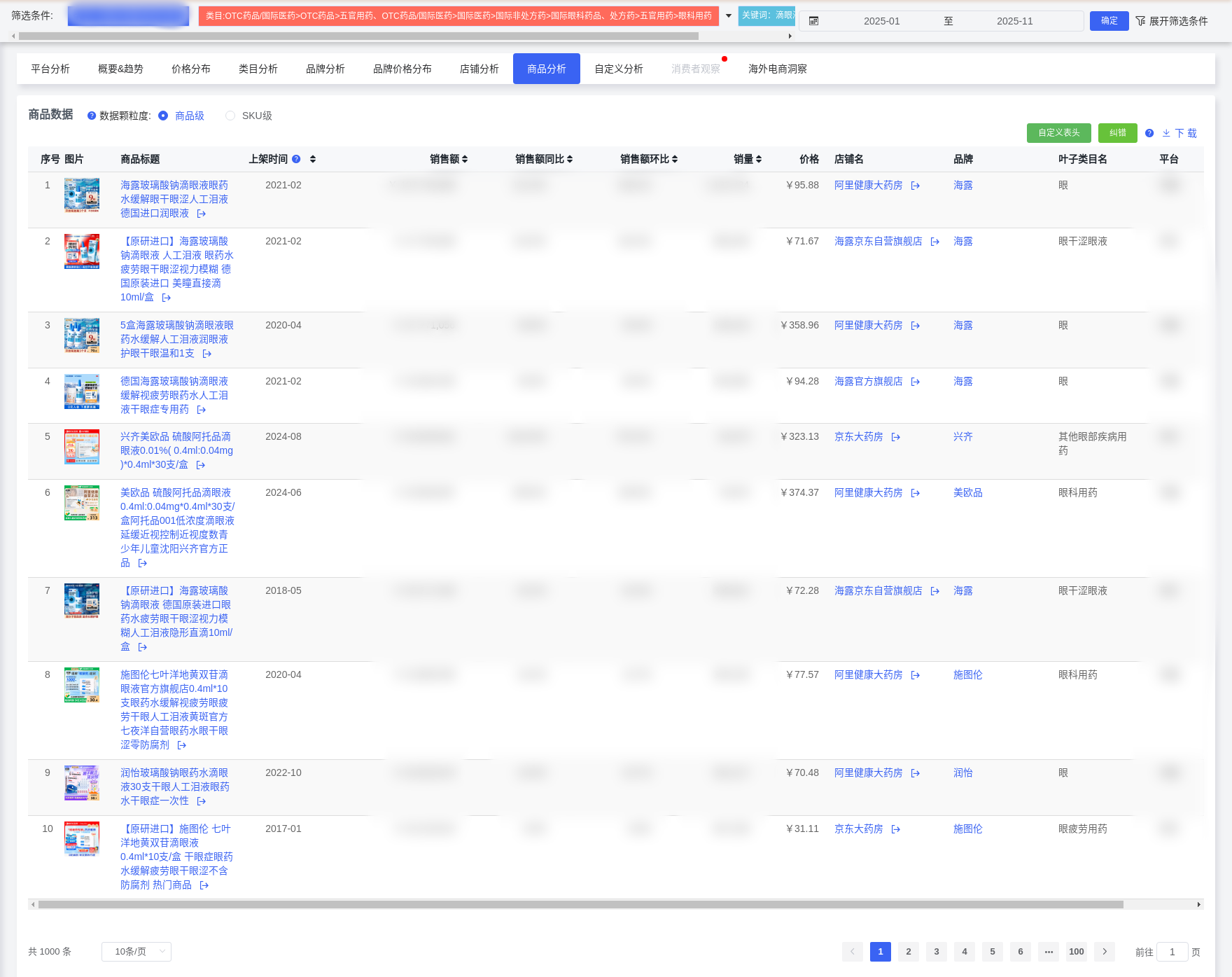Sort by 销量 column arrows

click(759, 159)
